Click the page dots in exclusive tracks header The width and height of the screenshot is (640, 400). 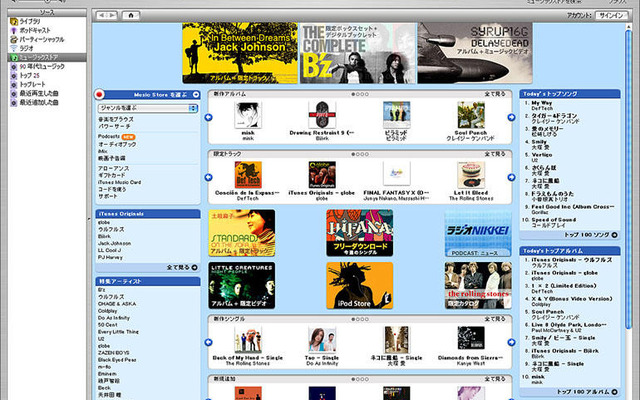[360, 154]
